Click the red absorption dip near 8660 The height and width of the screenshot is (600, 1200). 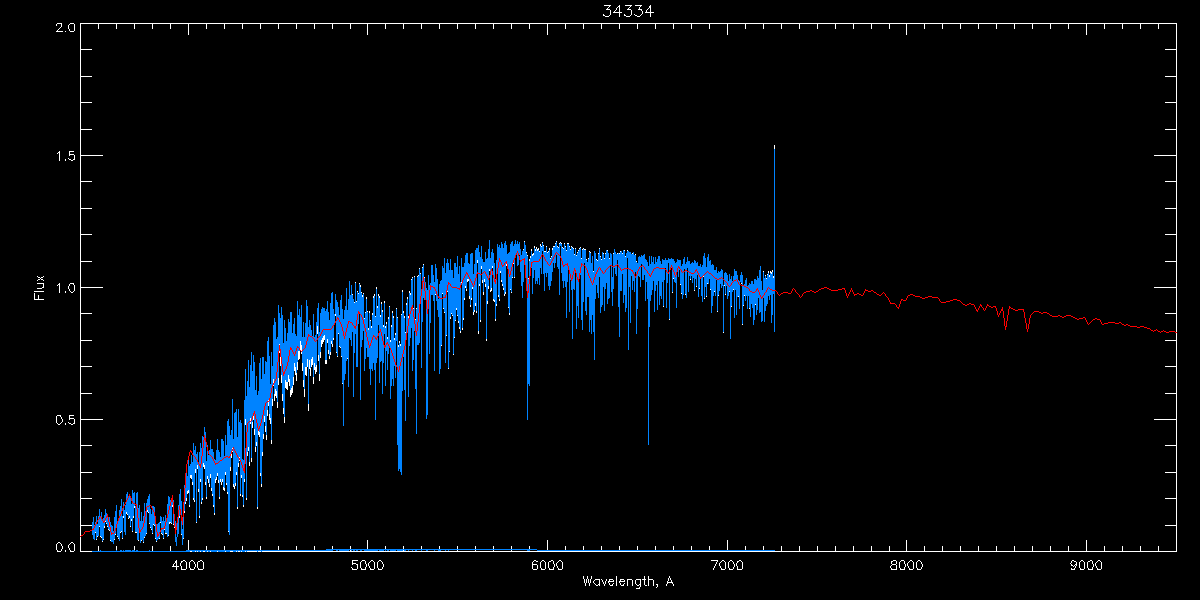point(1027,320)
